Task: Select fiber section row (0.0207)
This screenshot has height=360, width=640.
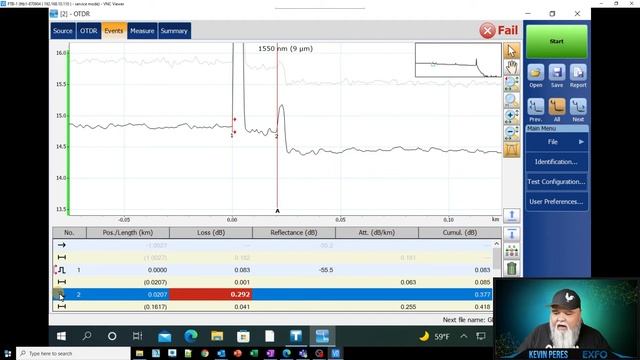Action: coord(272,282)
